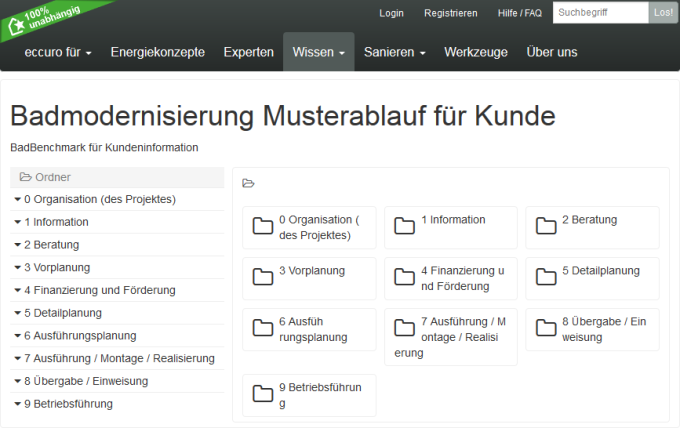Click folder icon of 9 Betriebsführung tile

pos(262,394)
